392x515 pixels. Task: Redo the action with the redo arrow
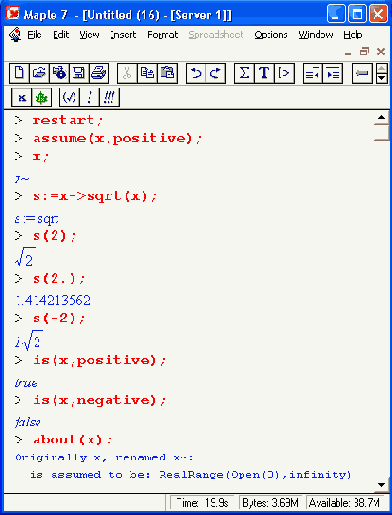pos(216,73)
